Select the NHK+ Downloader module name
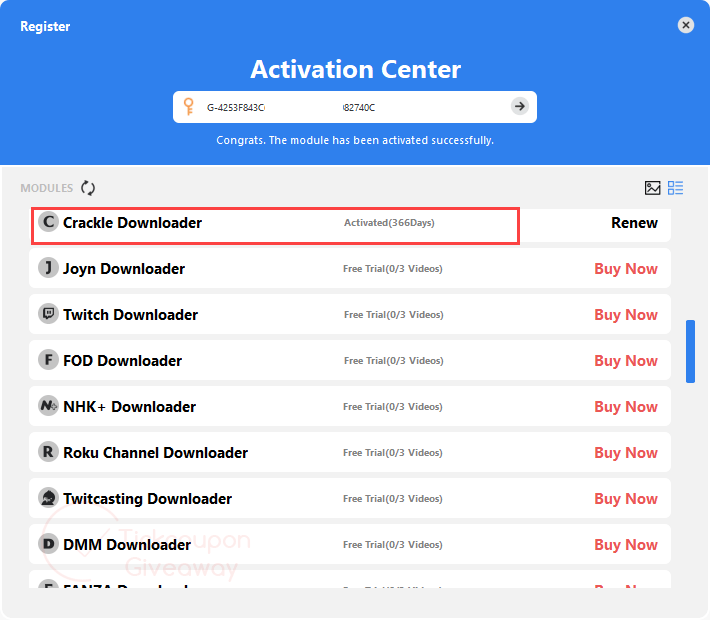710x620 pixels. click(x=130, y=407)
